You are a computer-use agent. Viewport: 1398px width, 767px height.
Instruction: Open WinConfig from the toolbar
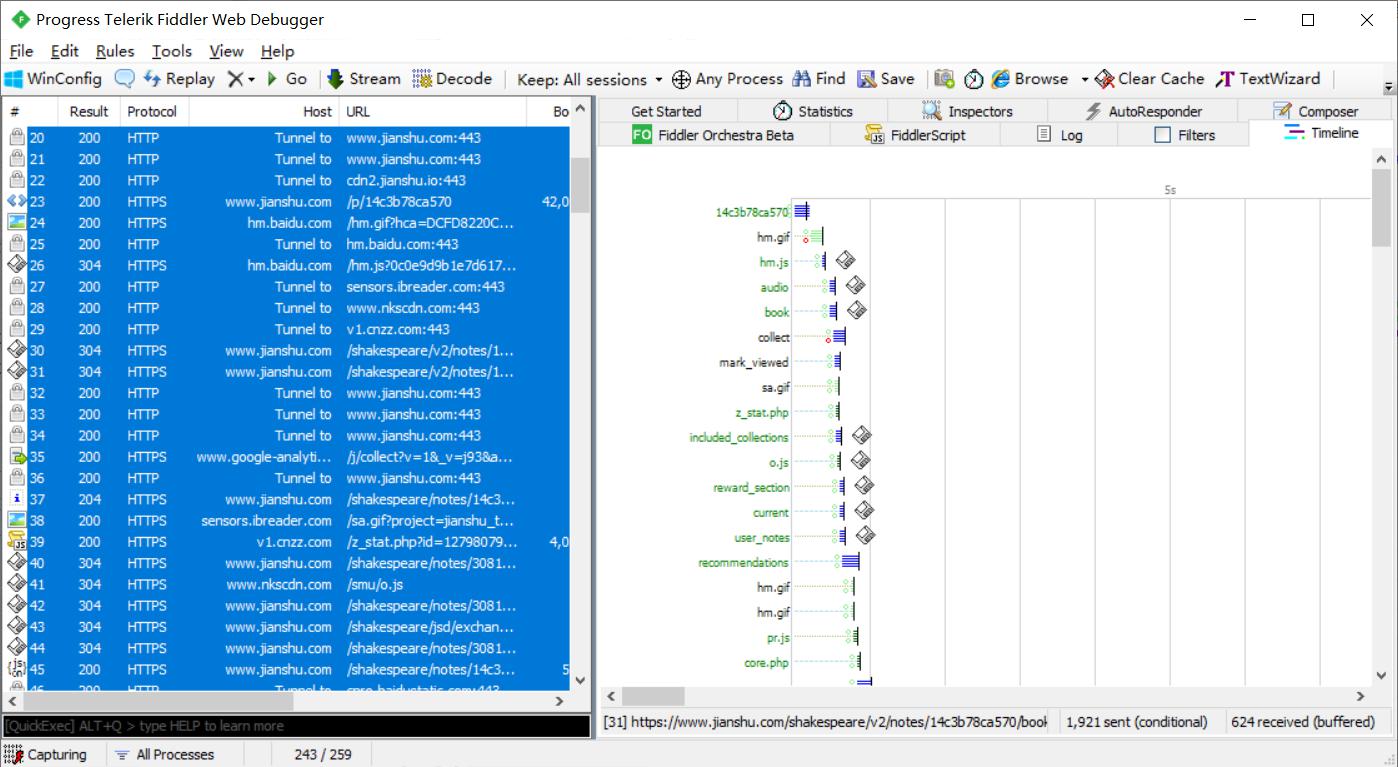point(54,79)
